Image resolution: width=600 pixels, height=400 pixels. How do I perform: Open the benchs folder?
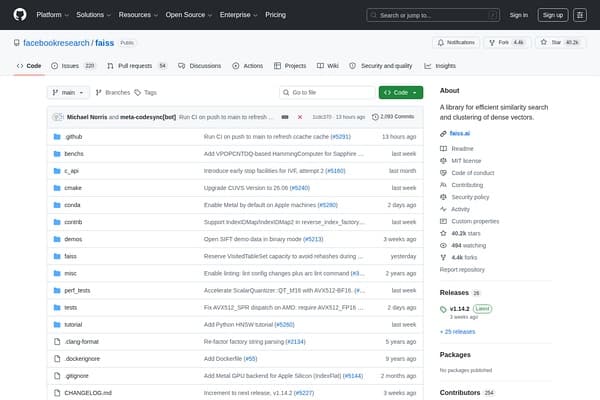pos(74,154)
